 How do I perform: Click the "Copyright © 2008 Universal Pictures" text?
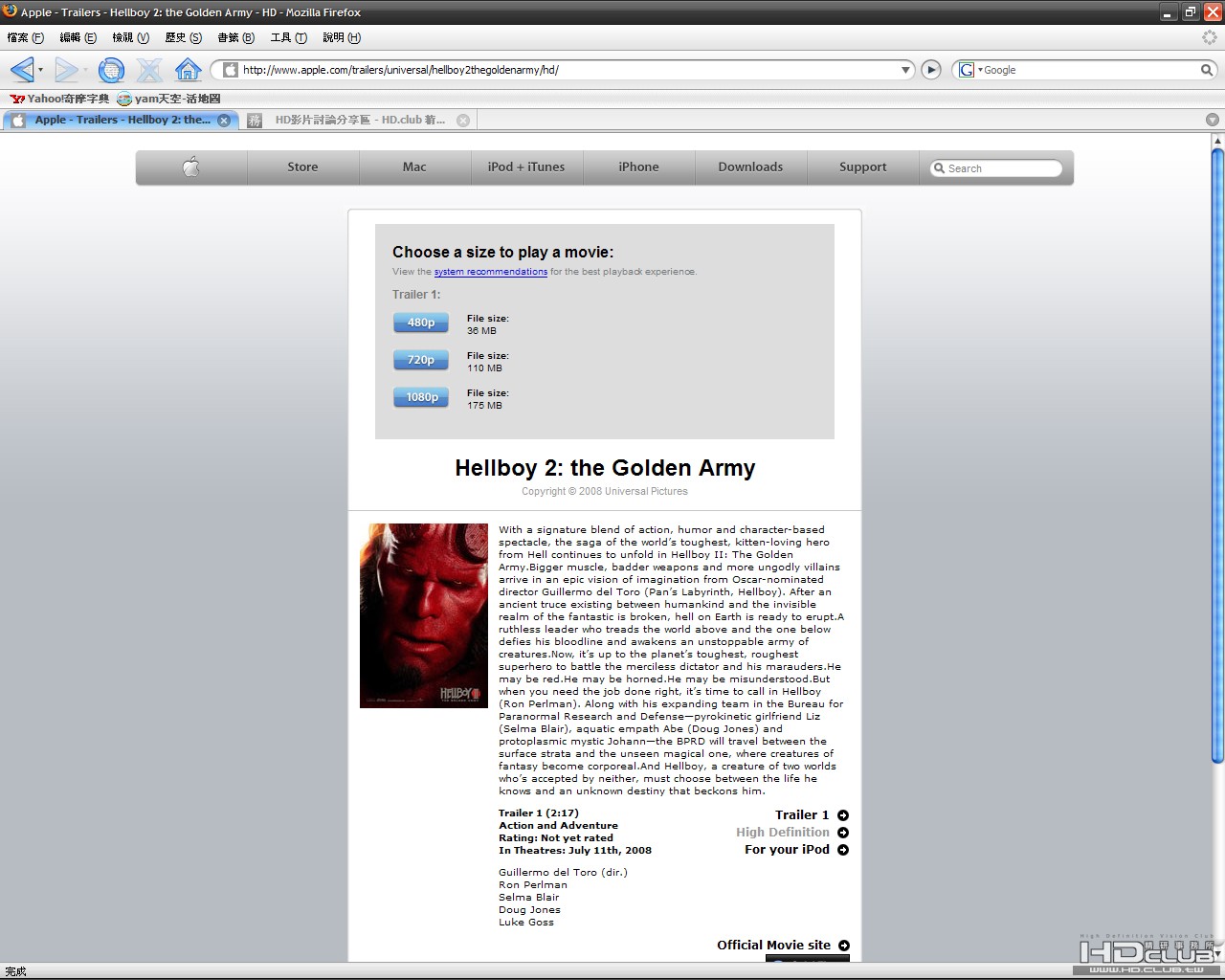[x=605, y=492]
